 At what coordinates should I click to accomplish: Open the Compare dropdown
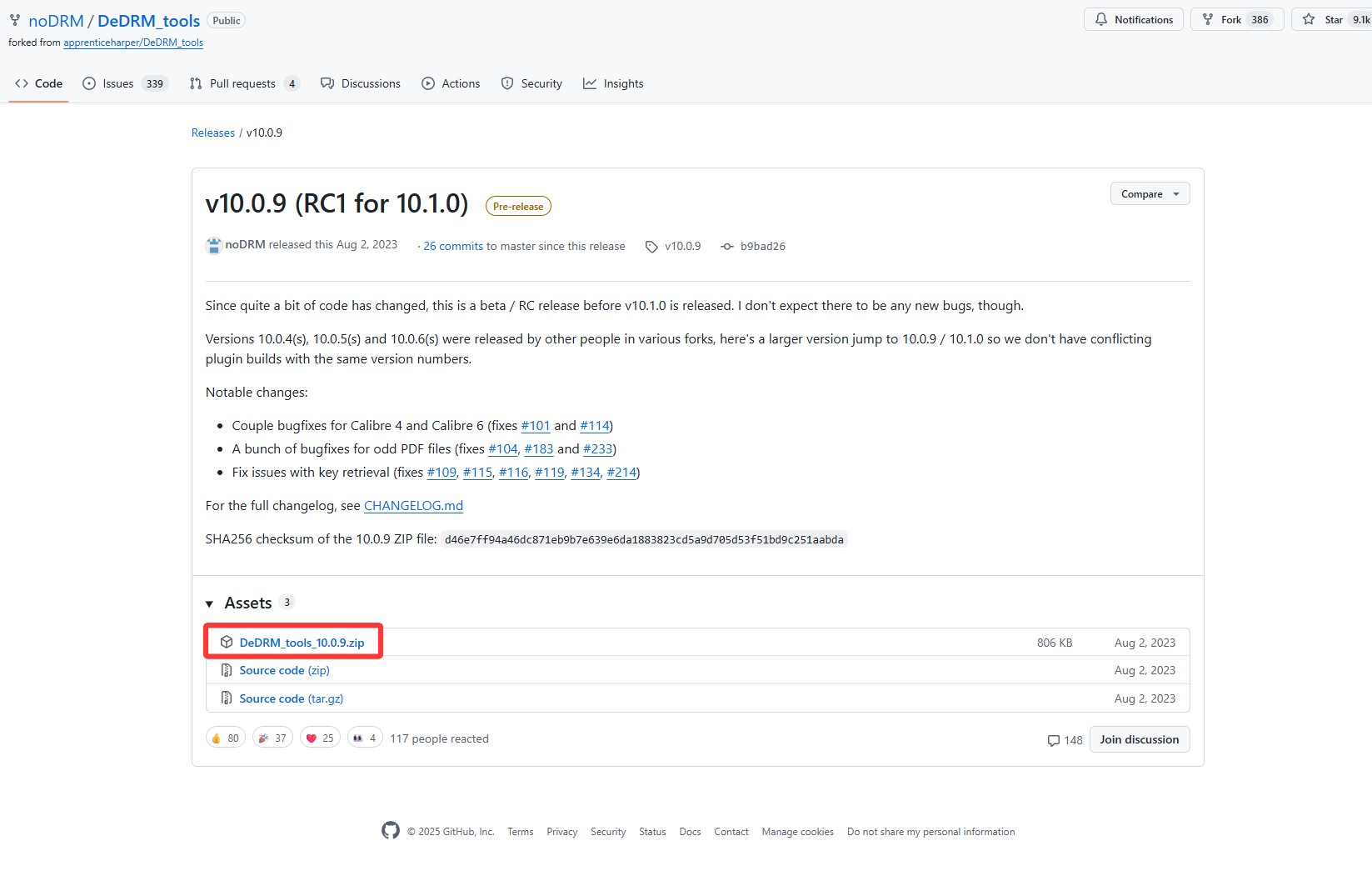point(1150,194)
